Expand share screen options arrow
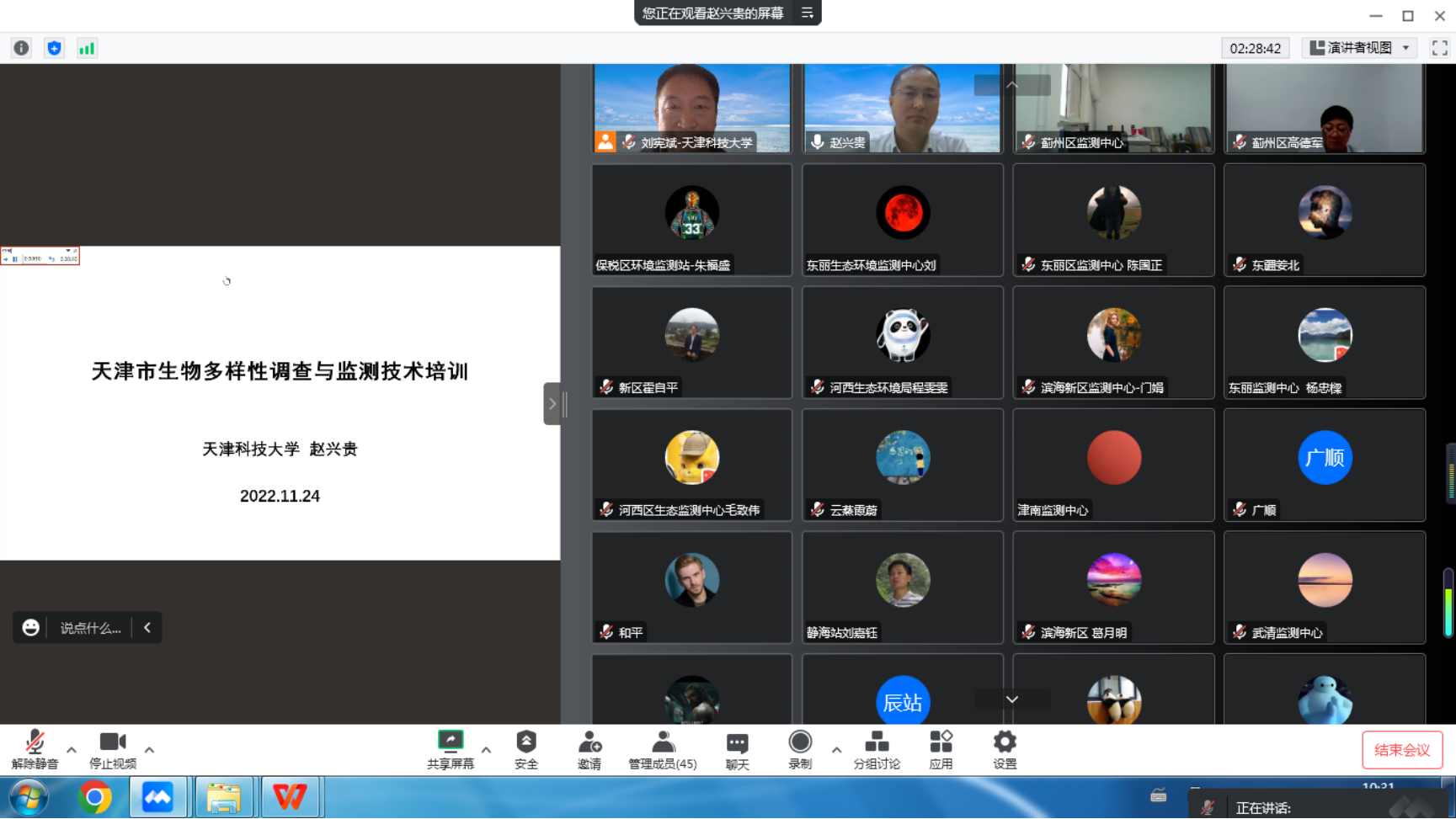Image resolution: width=1456 pixels, height=819 pixels. 486,749
